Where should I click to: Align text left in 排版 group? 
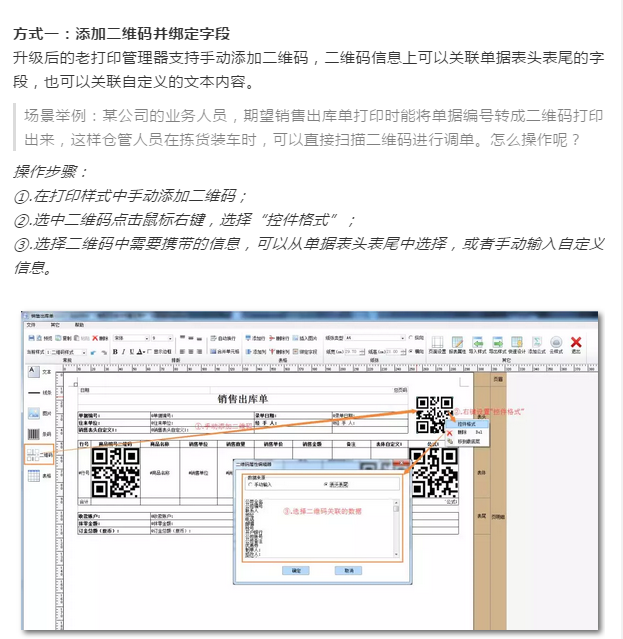click(182, 352)
